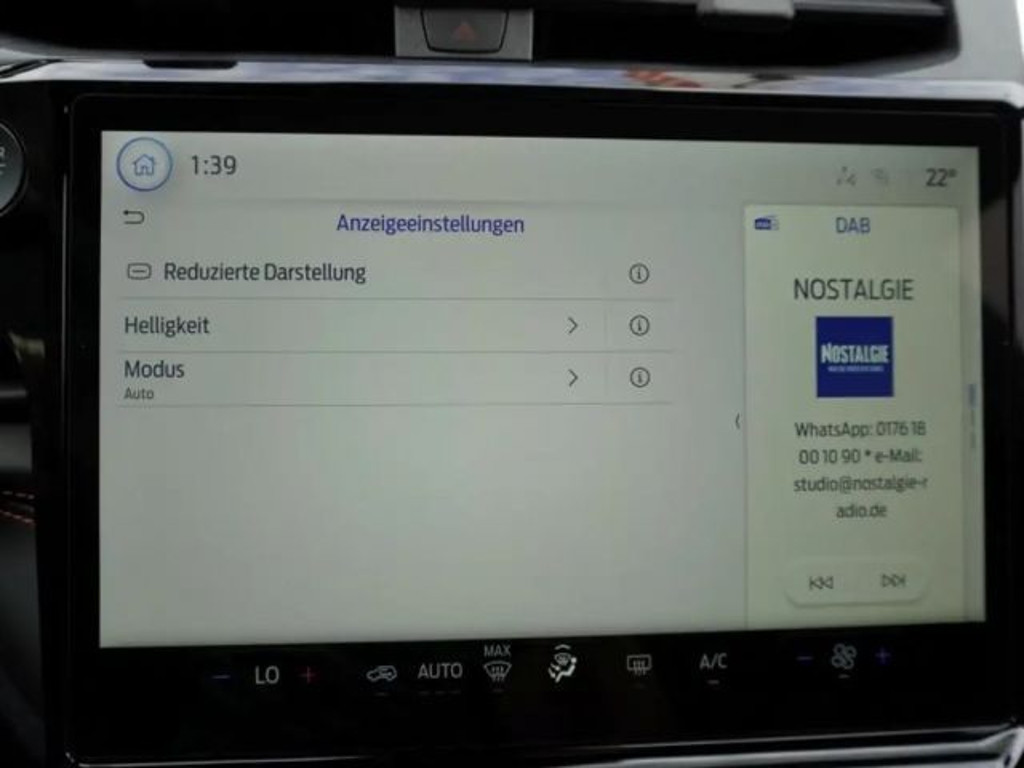Enable MAX windshield defrost
Screen dimensions: 1024x768
coord(497,663)
